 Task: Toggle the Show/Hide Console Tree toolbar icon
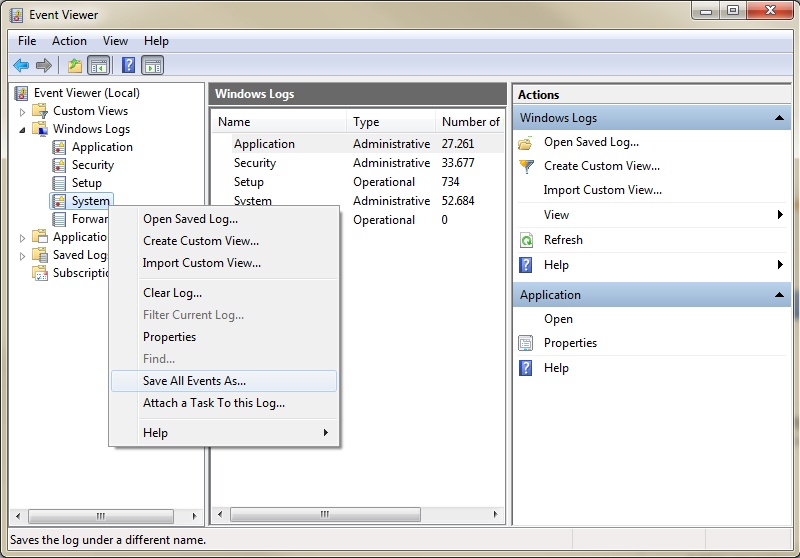coord(99,65)
